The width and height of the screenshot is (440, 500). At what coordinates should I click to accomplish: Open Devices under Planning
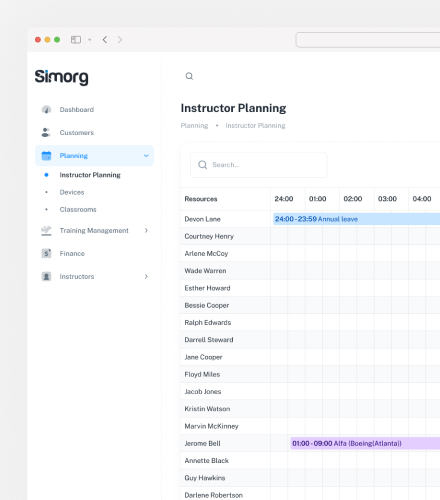pos(72,192)
